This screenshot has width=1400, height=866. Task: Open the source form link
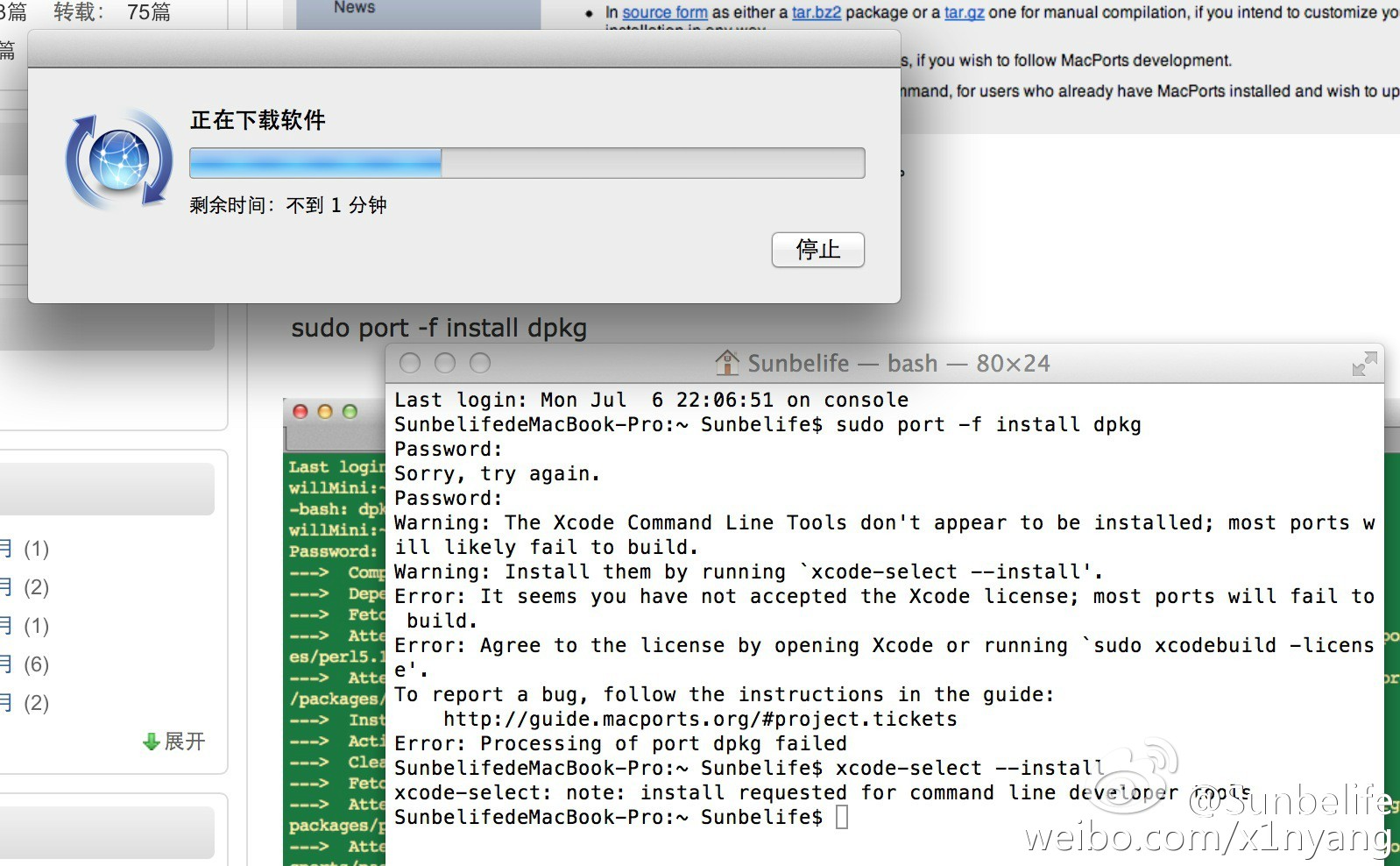[665, 12]
